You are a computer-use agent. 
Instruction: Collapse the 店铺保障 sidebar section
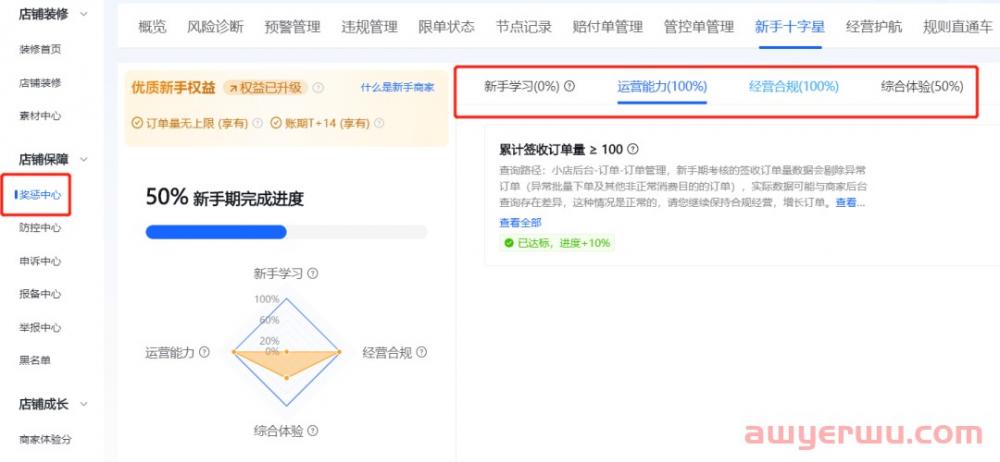click(x=83, y=159)
